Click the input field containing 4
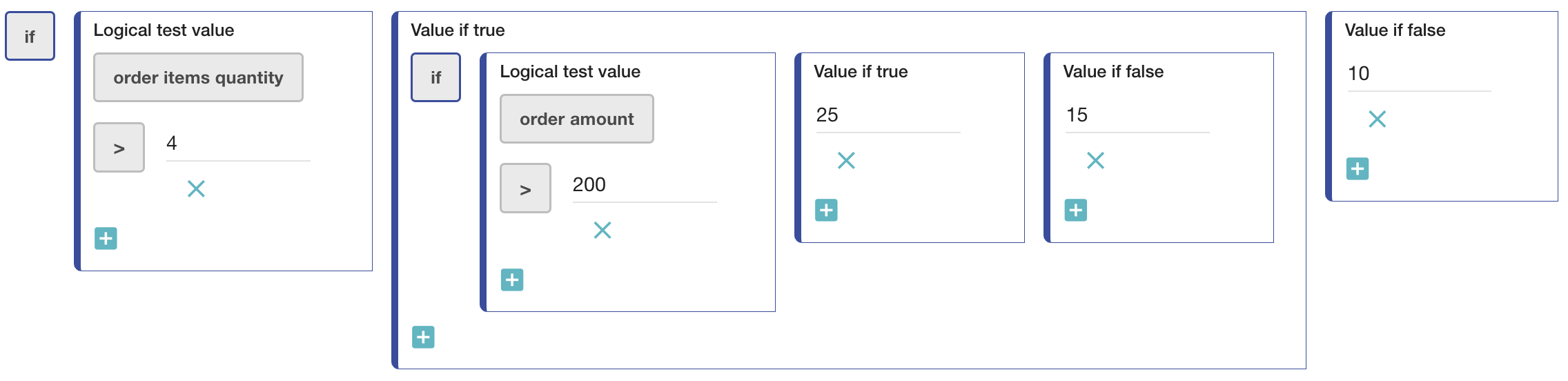 coord(237,144)
